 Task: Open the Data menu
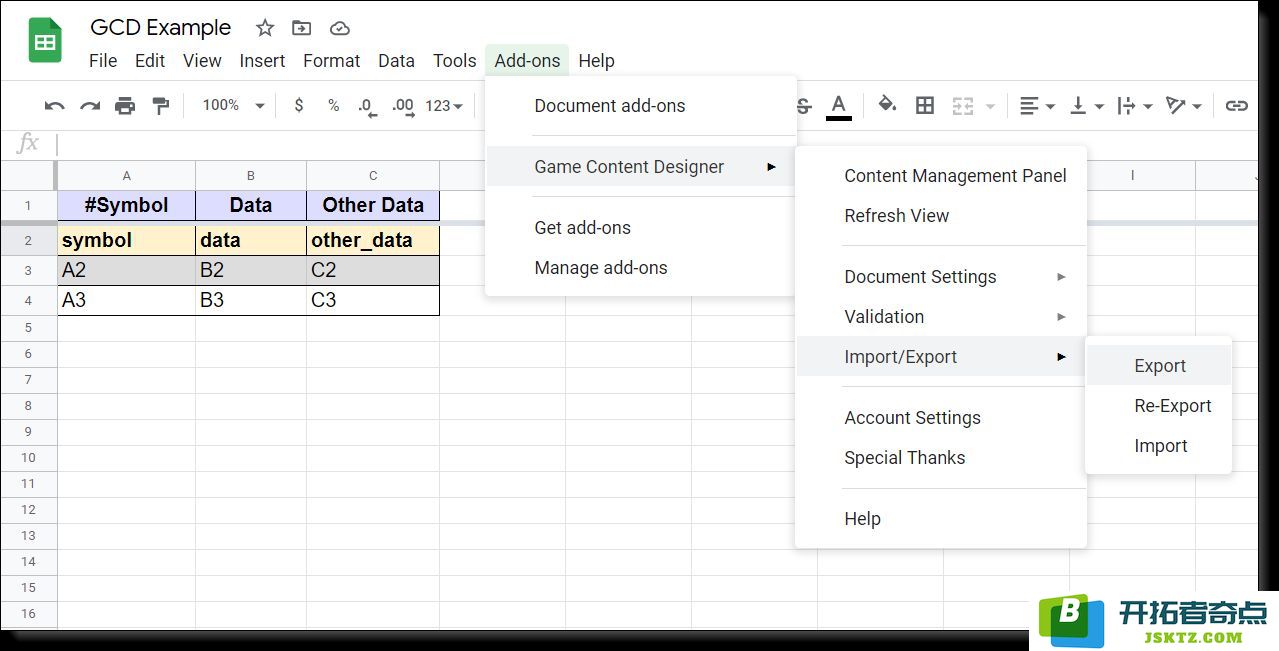(x=396, y=60)
